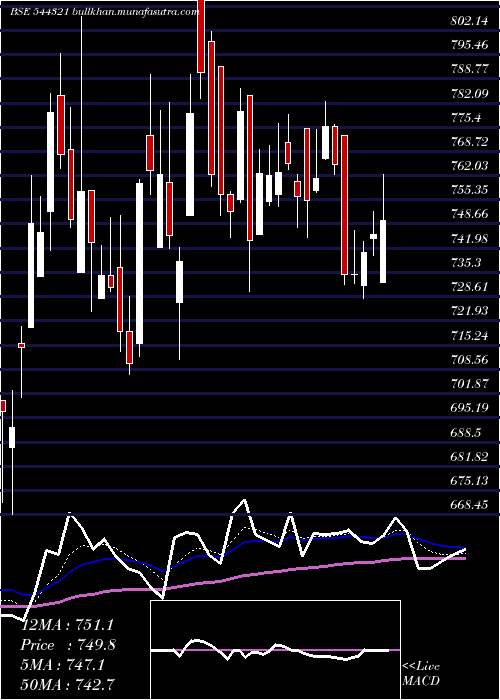The image size is (500, 700).
Task: Pick the 701.87 price label
Action: (x=469, y=384)
